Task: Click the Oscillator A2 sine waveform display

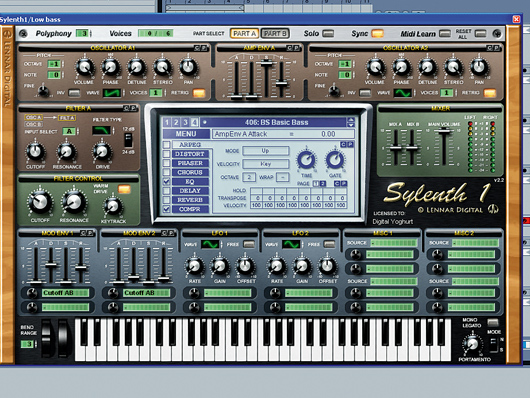Action: [403, 93]
